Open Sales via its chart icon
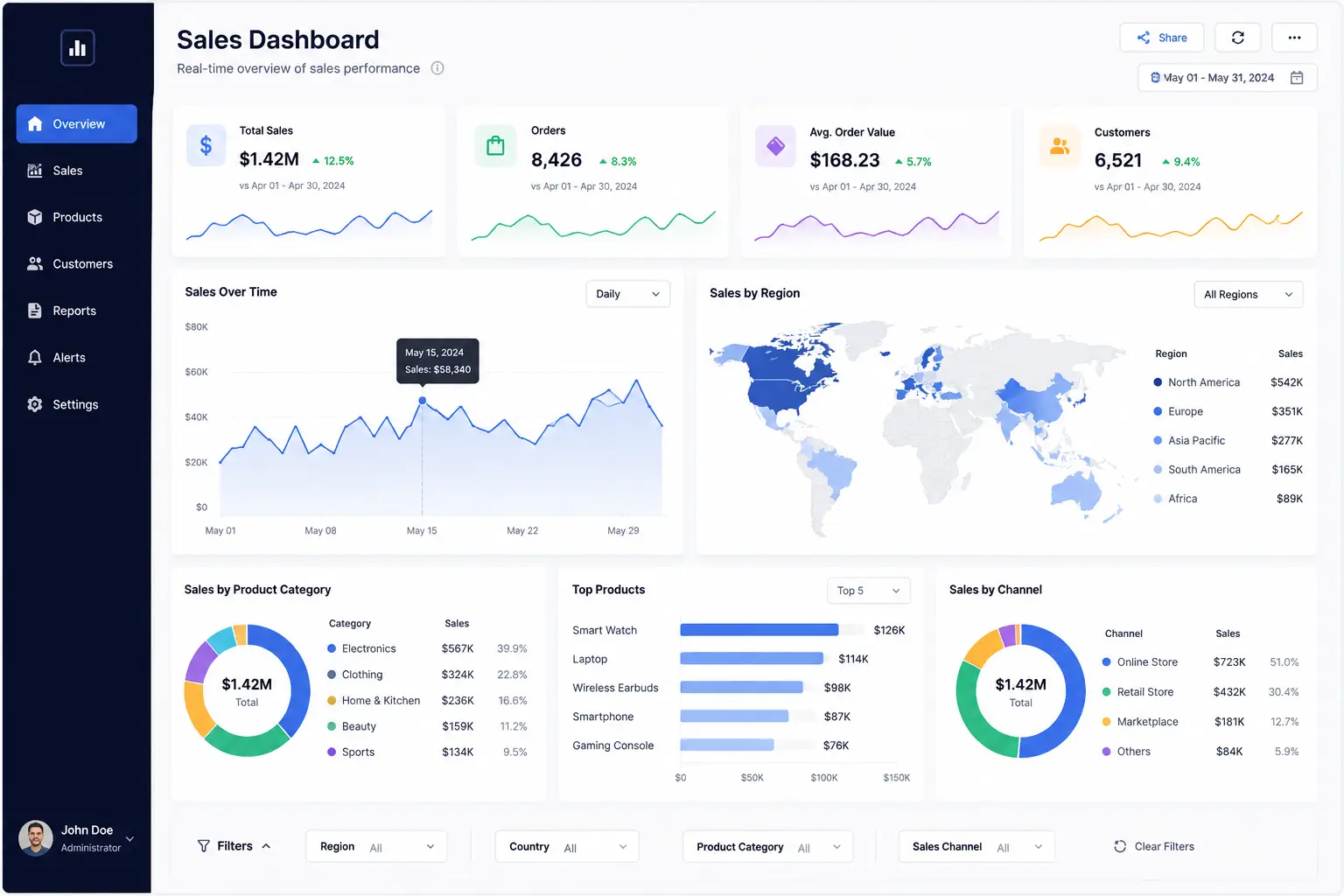The image size is (1344, 896). click(35, 171)
